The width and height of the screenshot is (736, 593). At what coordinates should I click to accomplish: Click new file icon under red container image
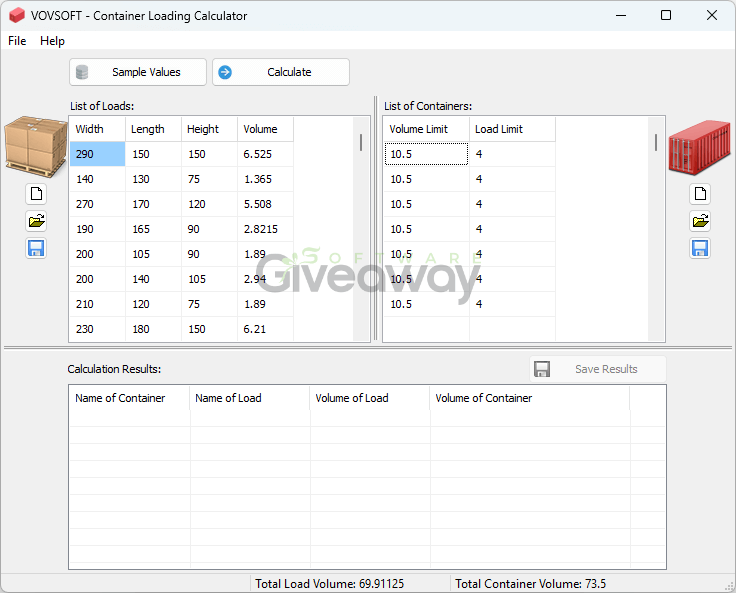tap(700, 193)
